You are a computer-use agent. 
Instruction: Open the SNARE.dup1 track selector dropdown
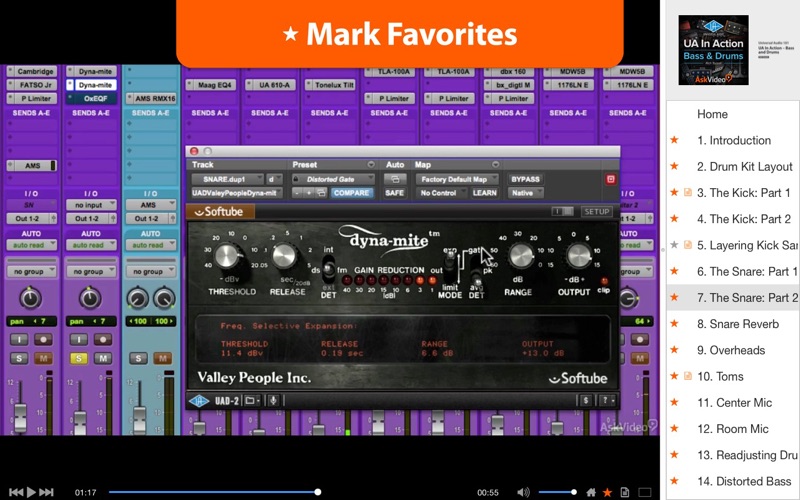tap(228, 179)
